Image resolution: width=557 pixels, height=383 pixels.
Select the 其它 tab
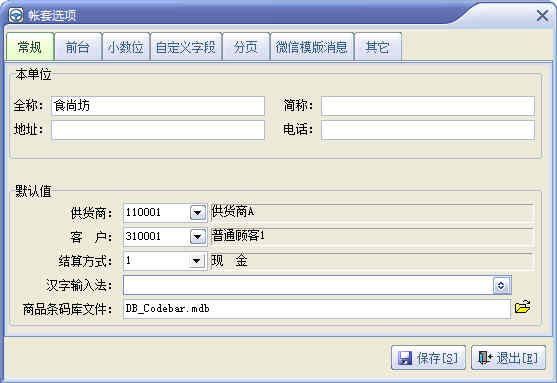coord(378,47)
